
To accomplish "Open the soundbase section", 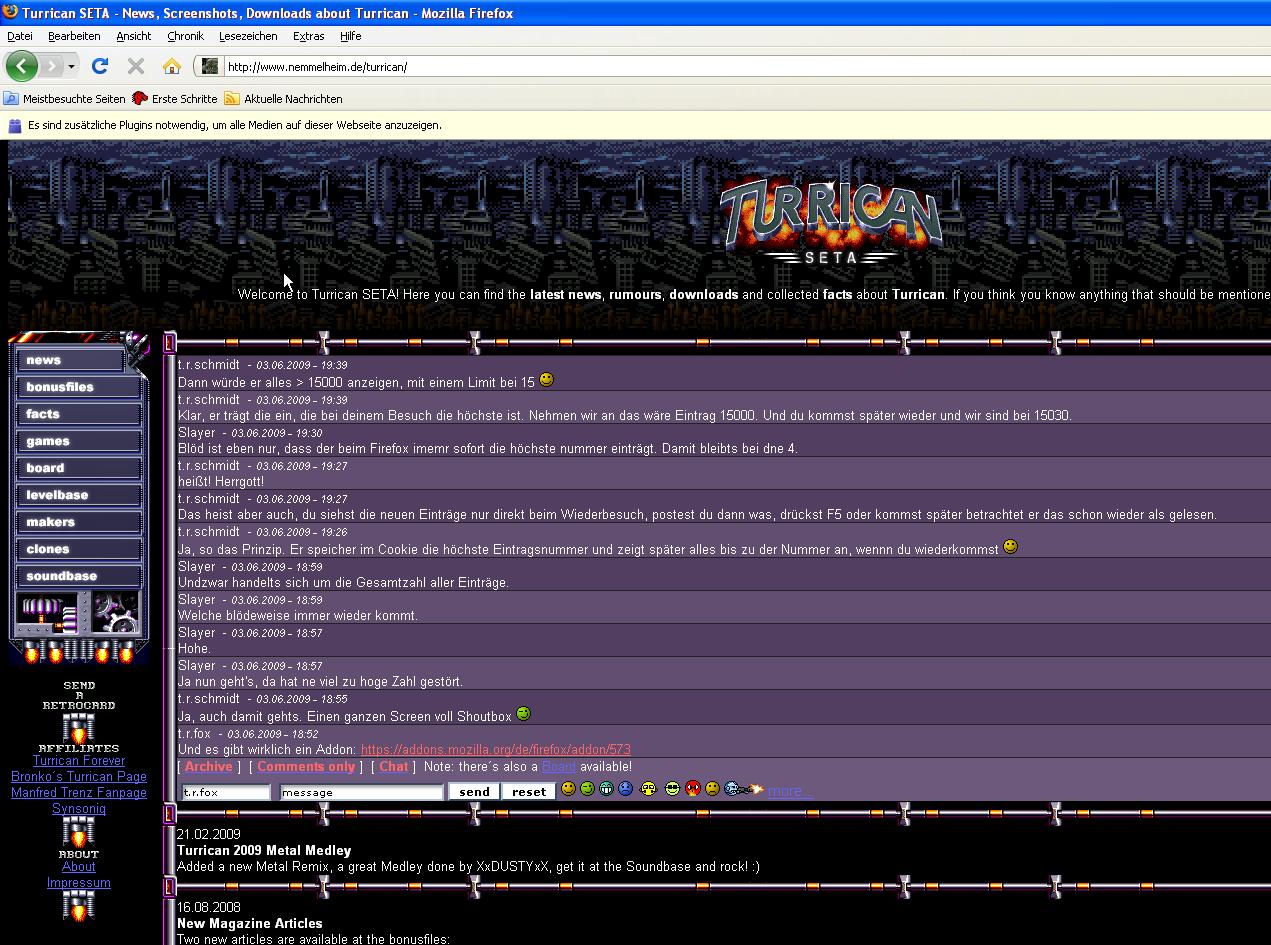I will tap(77, 576).
